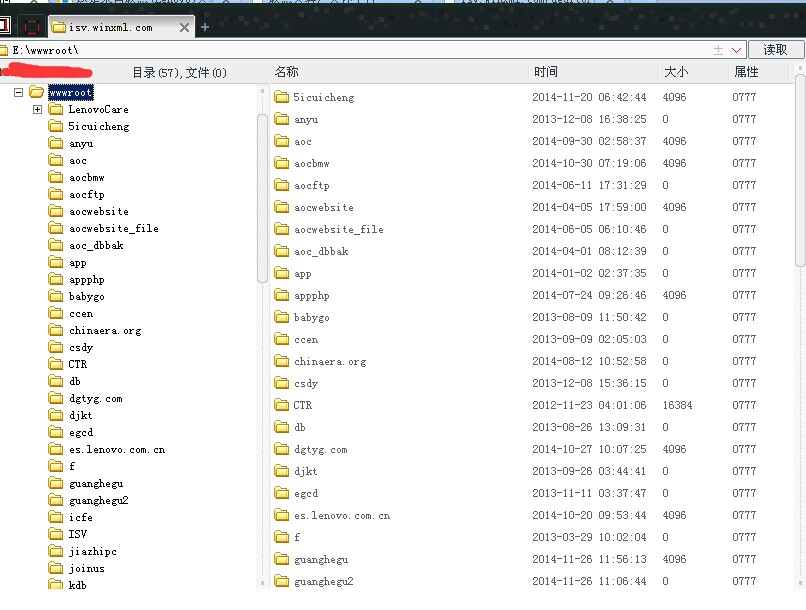Select wwwroot in the tree
The image size is (806, 610).
(71, 93)
